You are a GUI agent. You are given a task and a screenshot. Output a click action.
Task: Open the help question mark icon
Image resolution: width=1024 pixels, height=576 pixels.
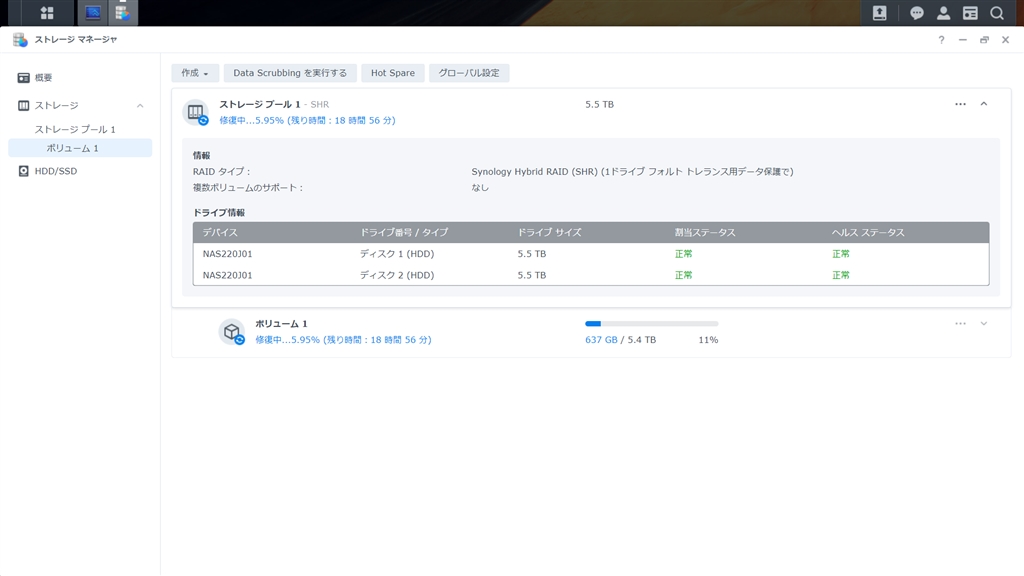coord(941,40)
